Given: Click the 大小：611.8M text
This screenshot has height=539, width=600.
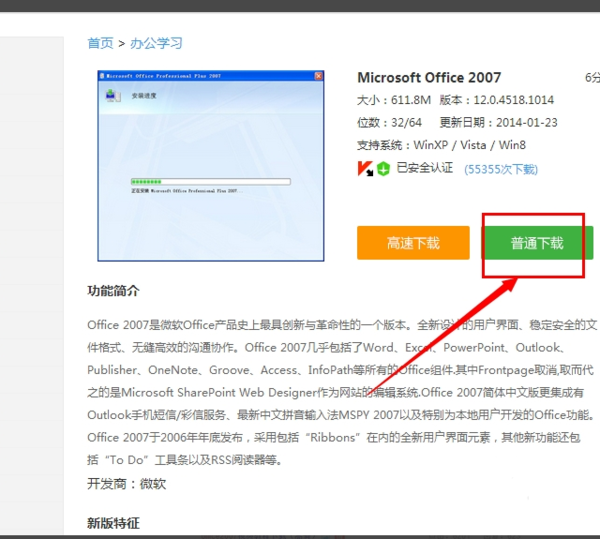Looking at the screenshot, I should point(394,100).
